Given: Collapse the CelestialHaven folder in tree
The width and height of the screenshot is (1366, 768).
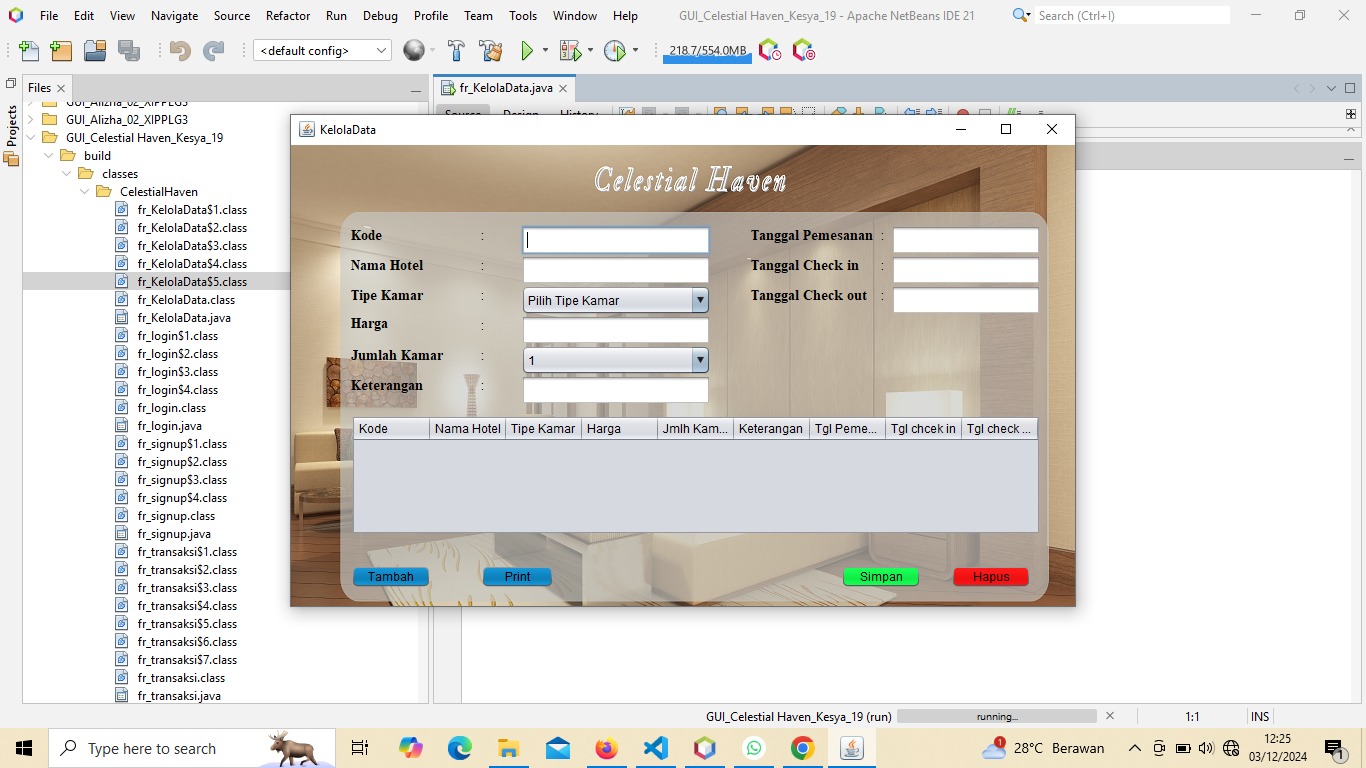Looking at the screenshot, I should tap(85, 192).
